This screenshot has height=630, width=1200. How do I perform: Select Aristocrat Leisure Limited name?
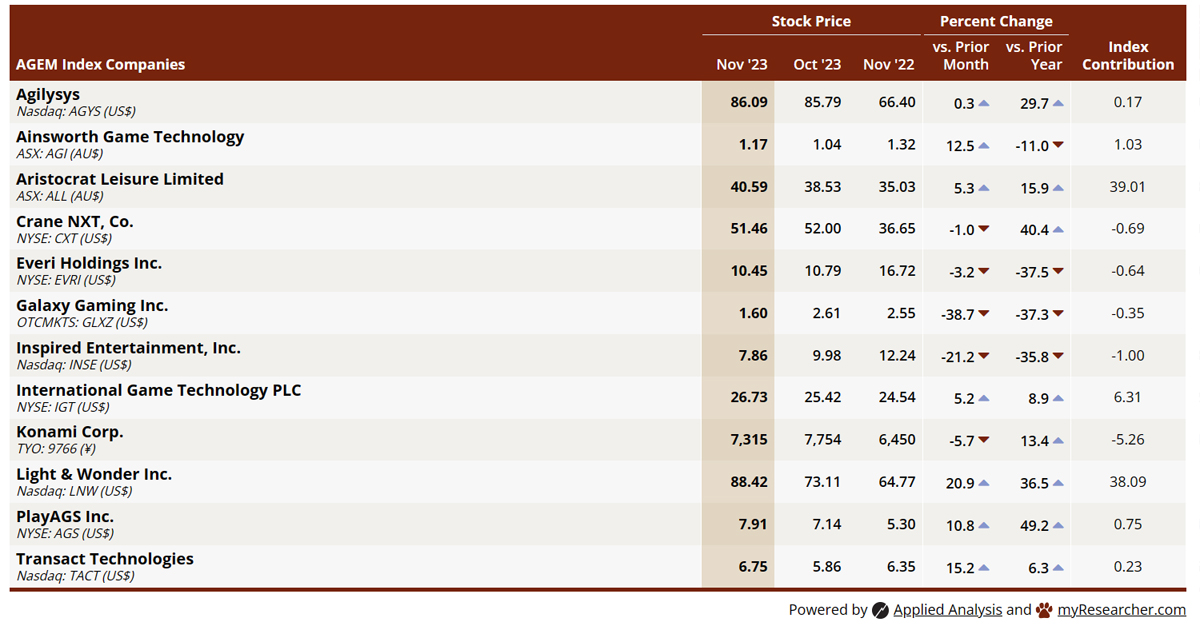120,179
